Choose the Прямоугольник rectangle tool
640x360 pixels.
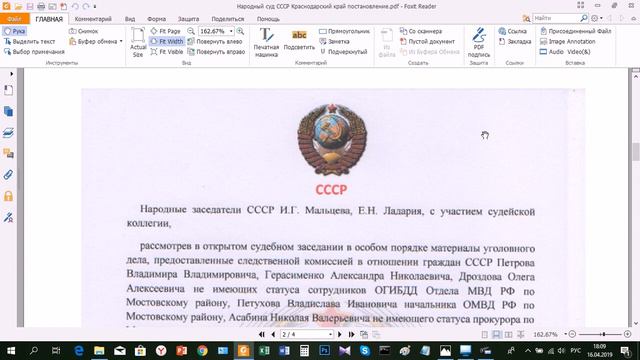[x=344, y=31]
